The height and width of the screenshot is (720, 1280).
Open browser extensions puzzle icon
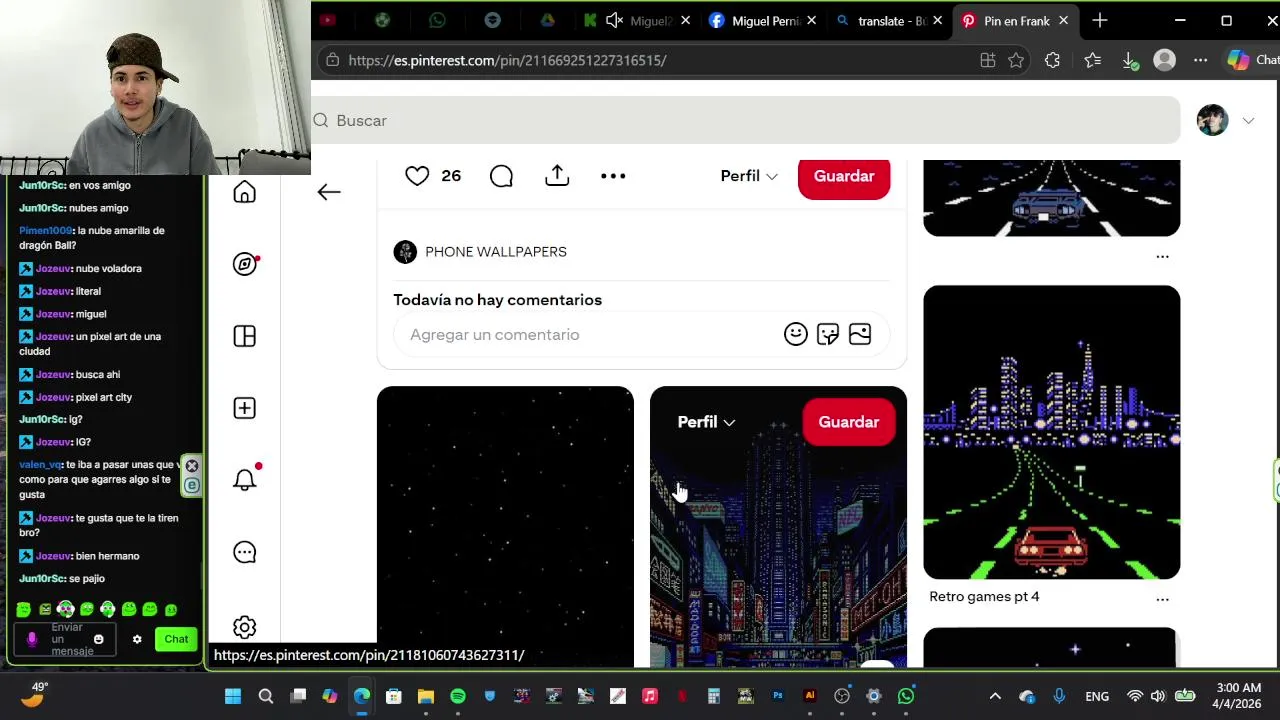(1052, 60)
